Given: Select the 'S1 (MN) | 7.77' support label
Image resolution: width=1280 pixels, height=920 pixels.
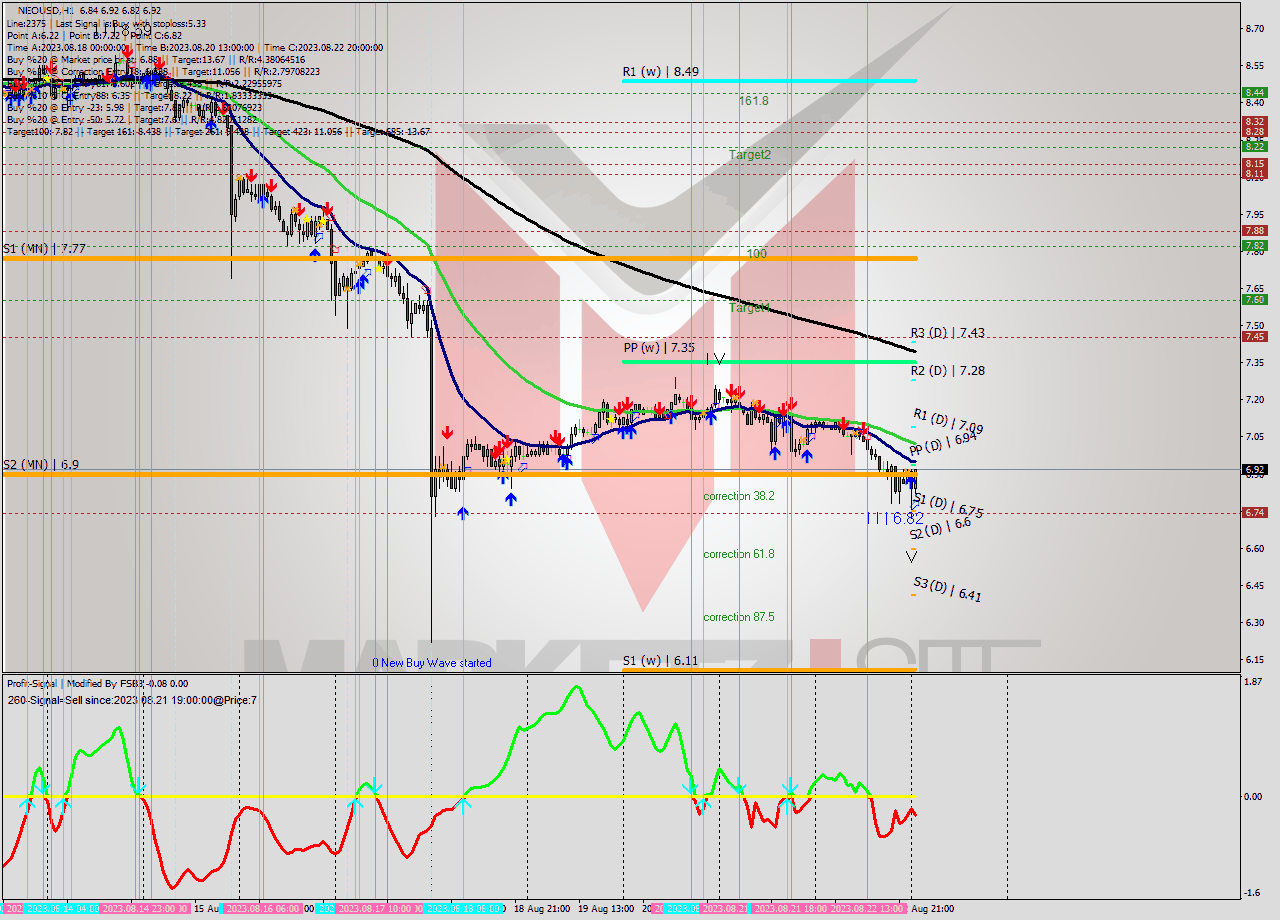Looking at the screenshot, I should click(x=43, y=248).
